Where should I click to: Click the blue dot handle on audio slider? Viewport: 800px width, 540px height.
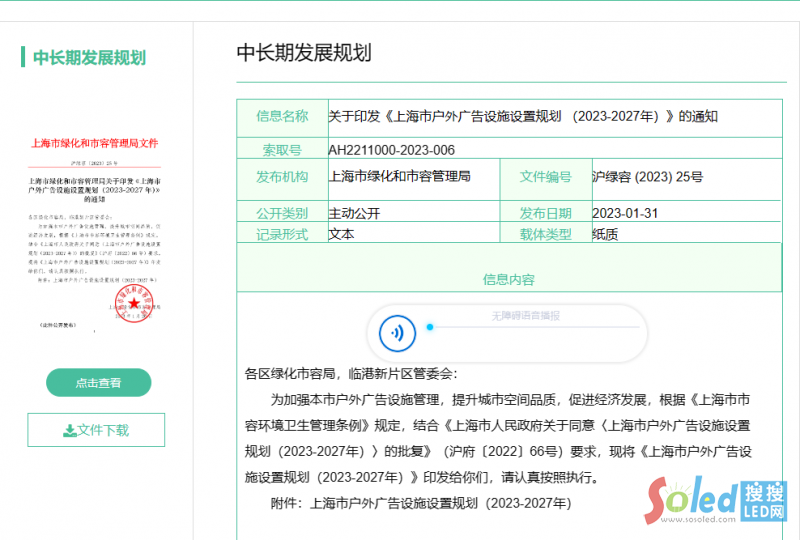coord(430,326)
